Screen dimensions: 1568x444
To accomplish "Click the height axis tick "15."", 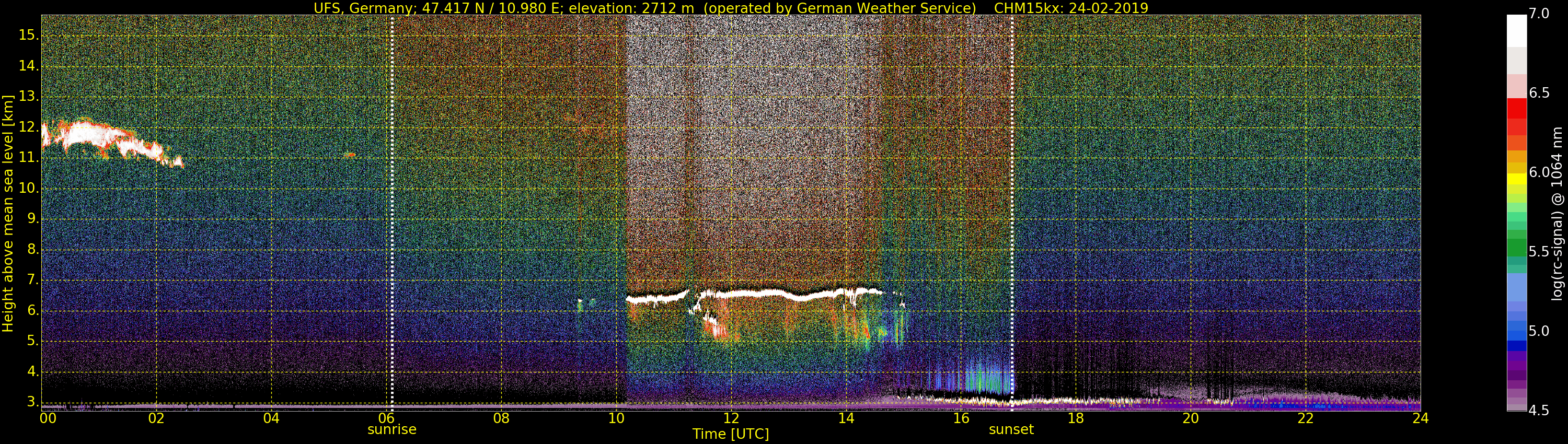I will click(29, 36).
